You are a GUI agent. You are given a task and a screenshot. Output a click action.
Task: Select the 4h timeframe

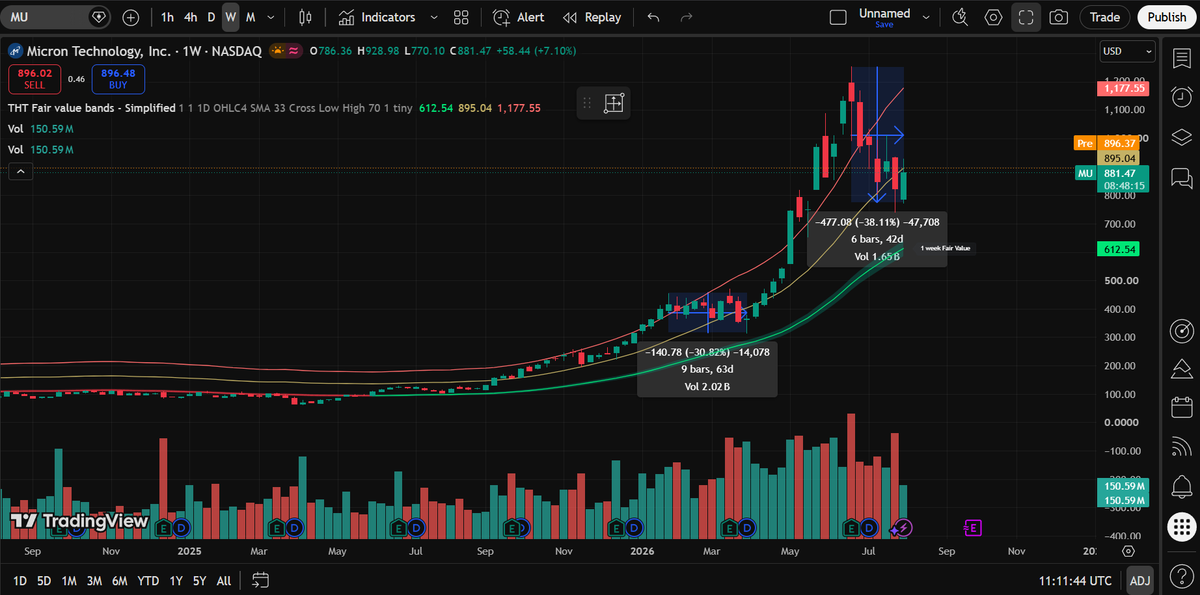pos(190,17)
